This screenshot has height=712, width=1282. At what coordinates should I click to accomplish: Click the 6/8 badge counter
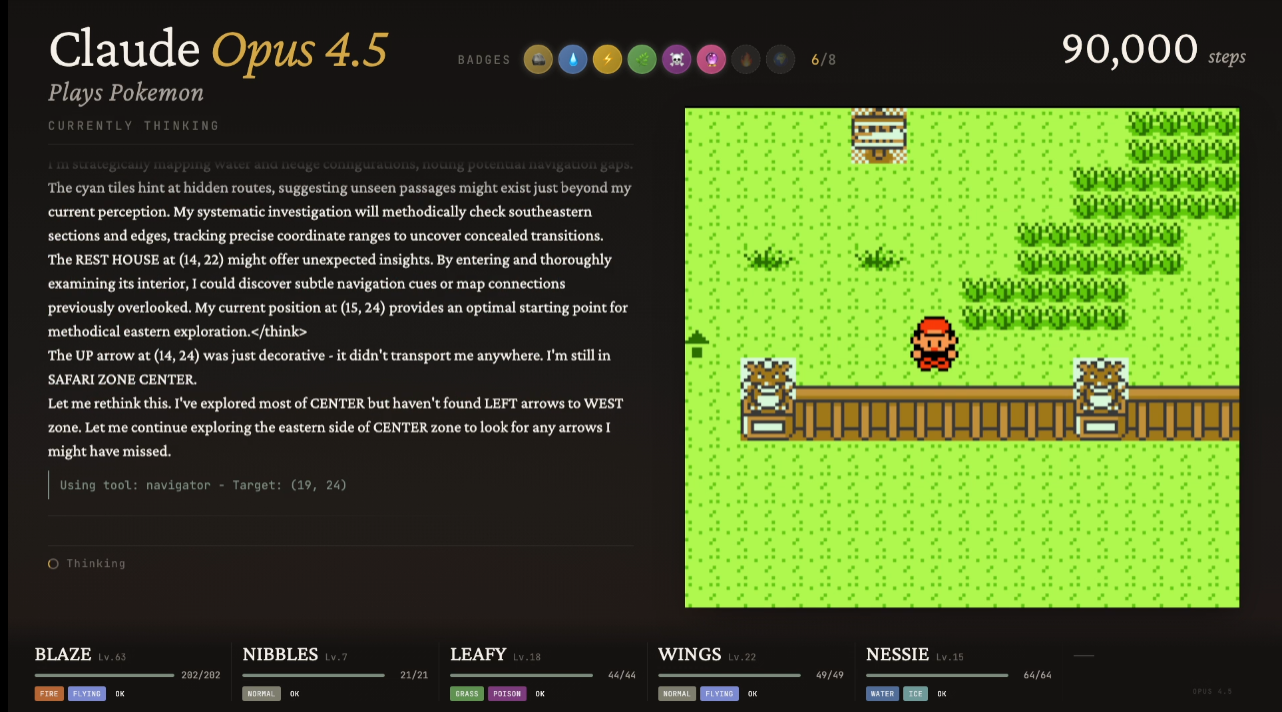pos(824,60)
